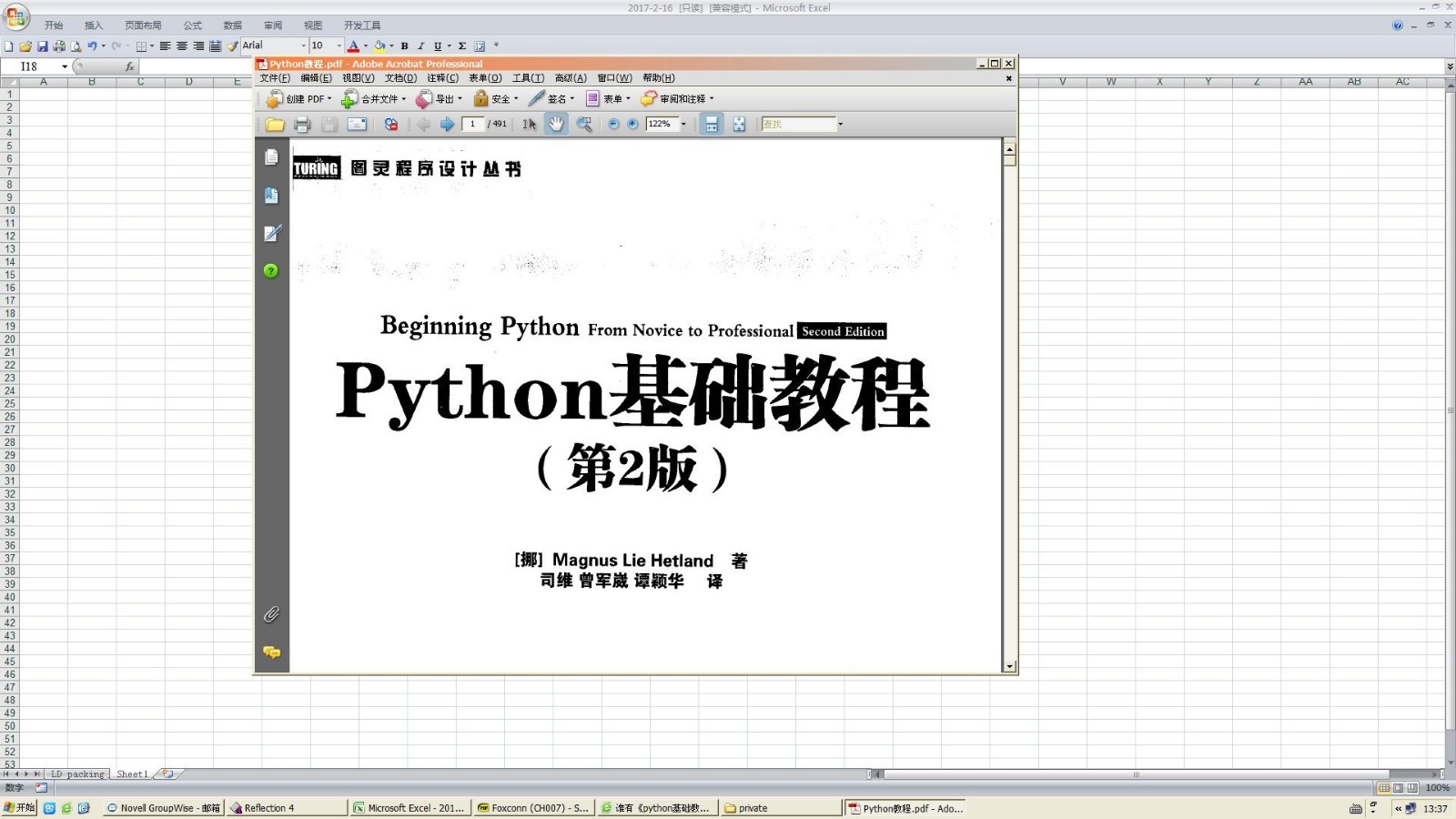The image size is (1456, 819).
Task: Click the Foxconn (CH007) taskbar button
Action: pos(533,808)
